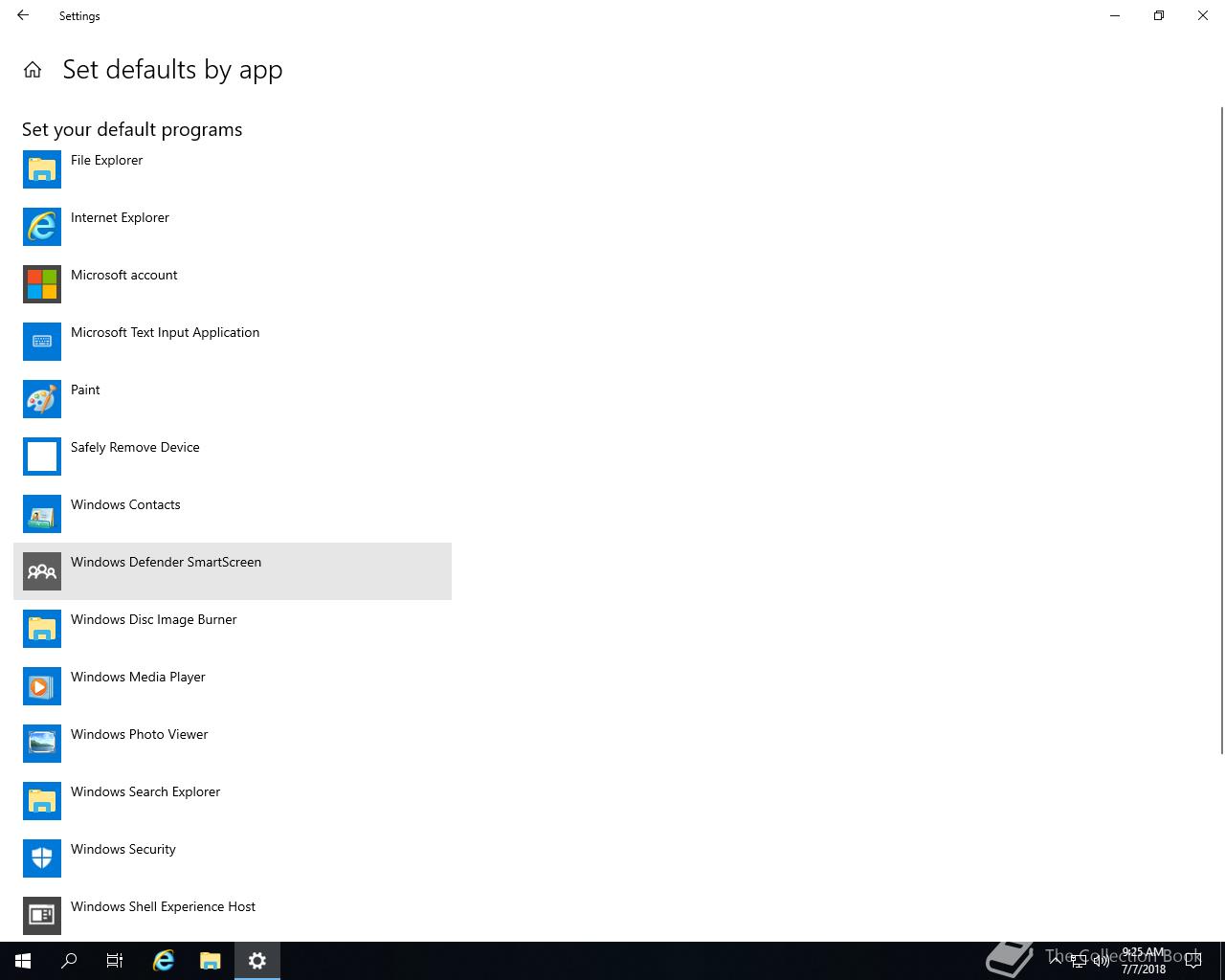Select Safely Remove Device label
Viewport: 1225px width, 980px height.
coord(135,447)
